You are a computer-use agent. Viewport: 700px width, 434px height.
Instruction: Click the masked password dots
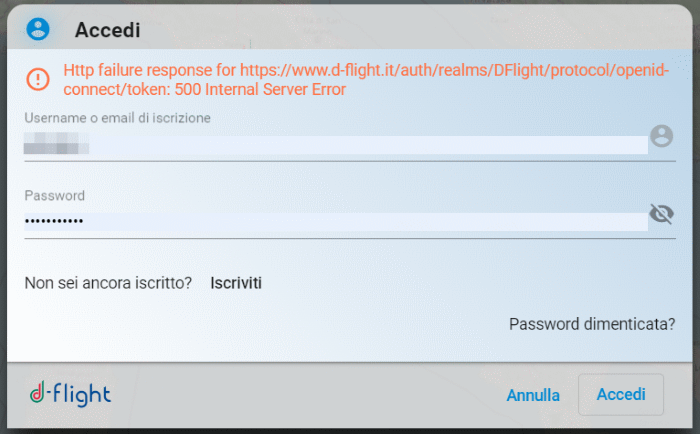54,221
